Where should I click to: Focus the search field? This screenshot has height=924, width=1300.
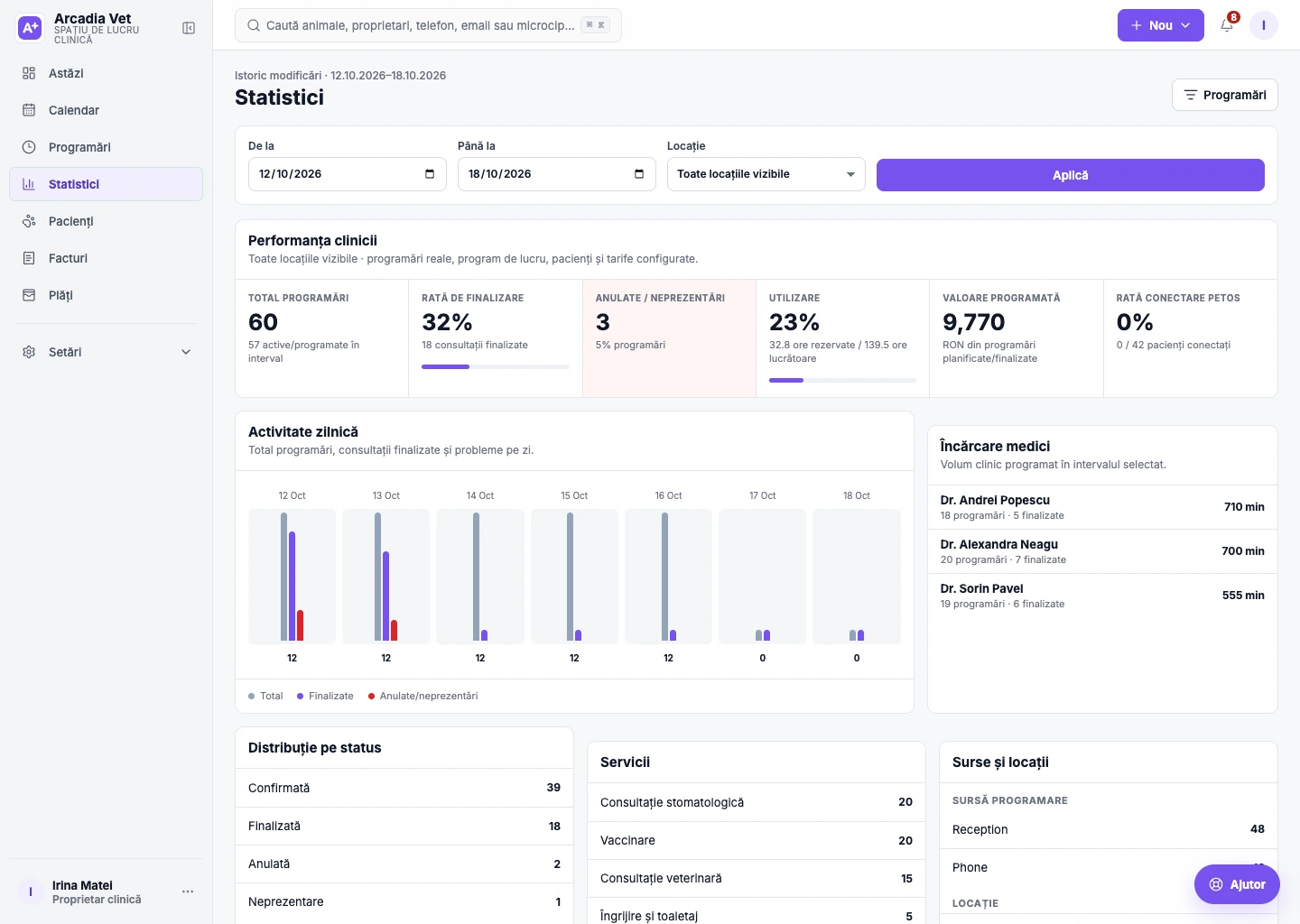[428, 25]
